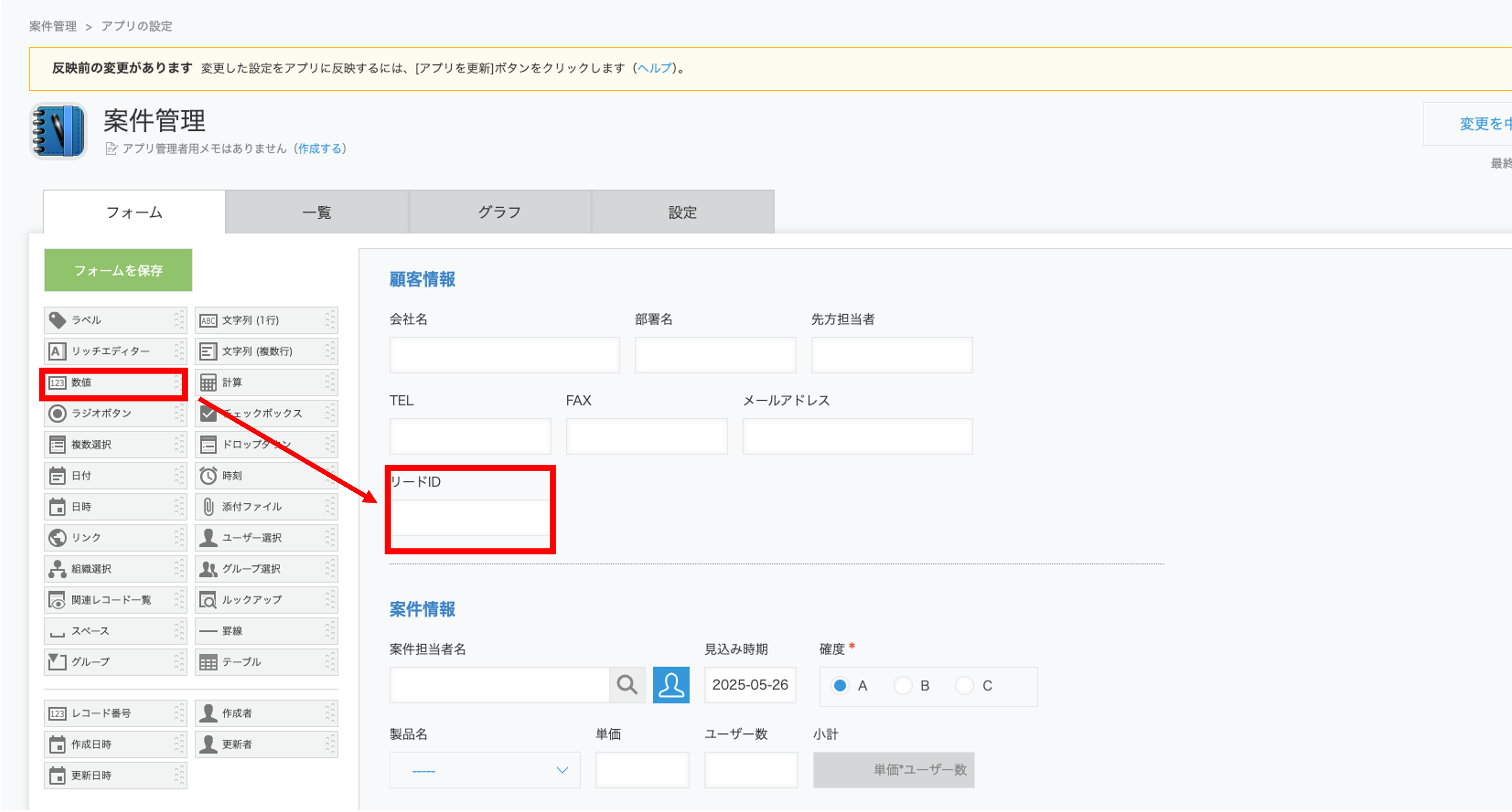This screenshot has width=1512, height=812.
Task: Click the lookup search magnifier button
Action: (627, 685)
